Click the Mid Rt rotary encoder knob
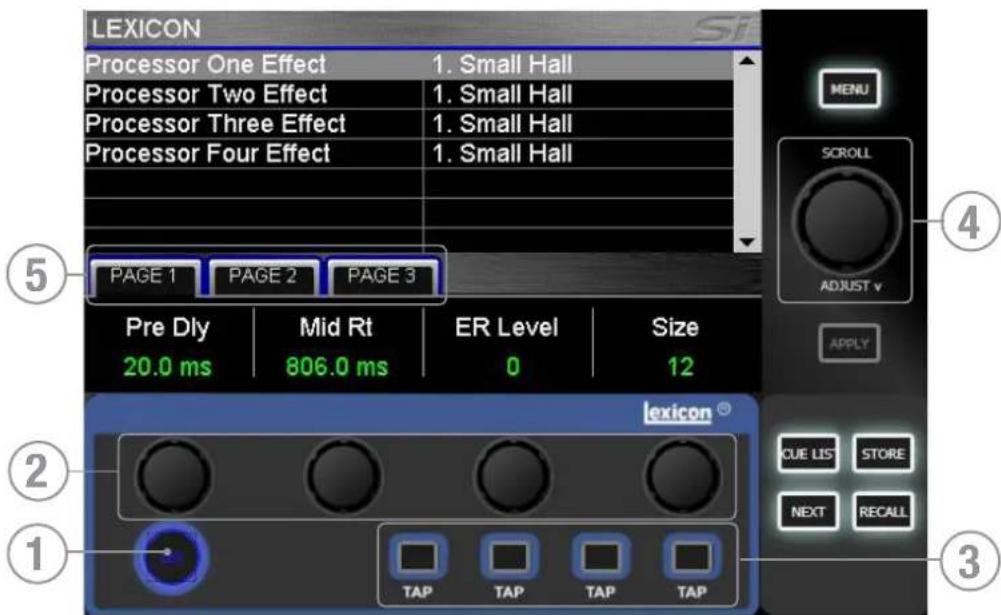 tap(343, 476)
